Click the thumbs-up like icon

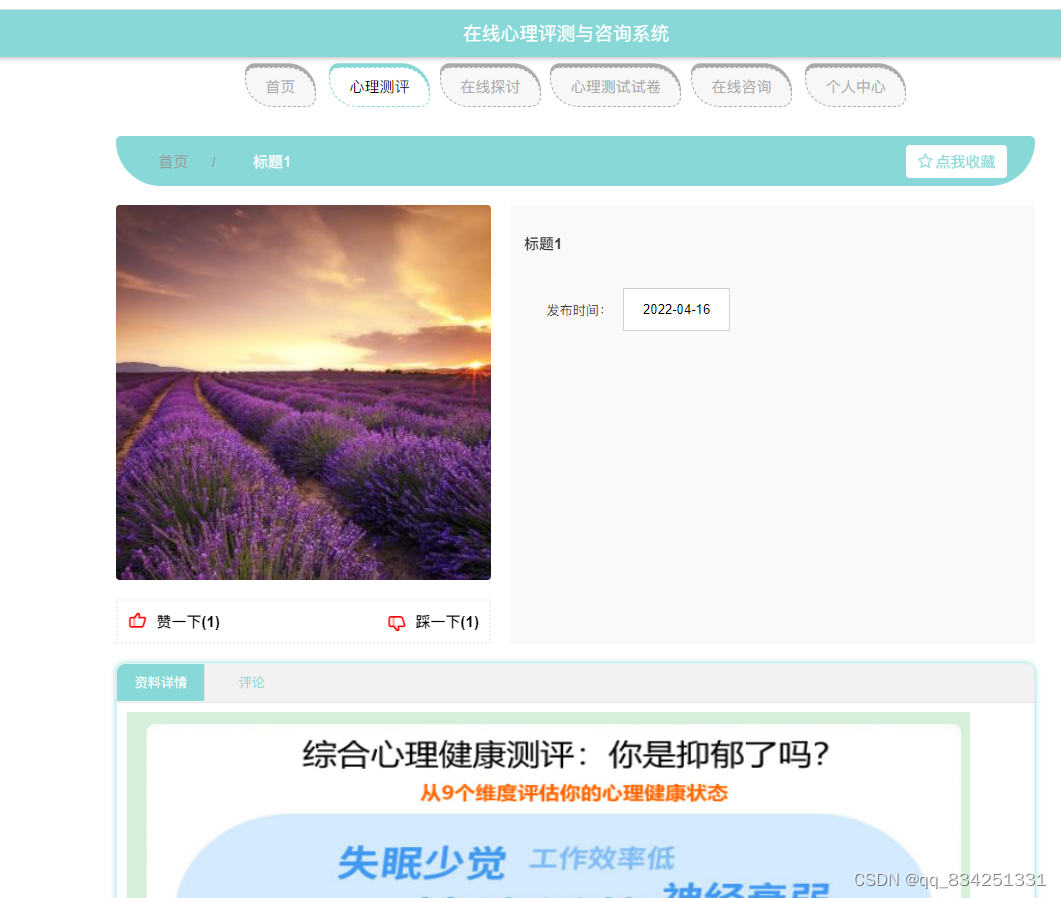(x=137, y=621)
